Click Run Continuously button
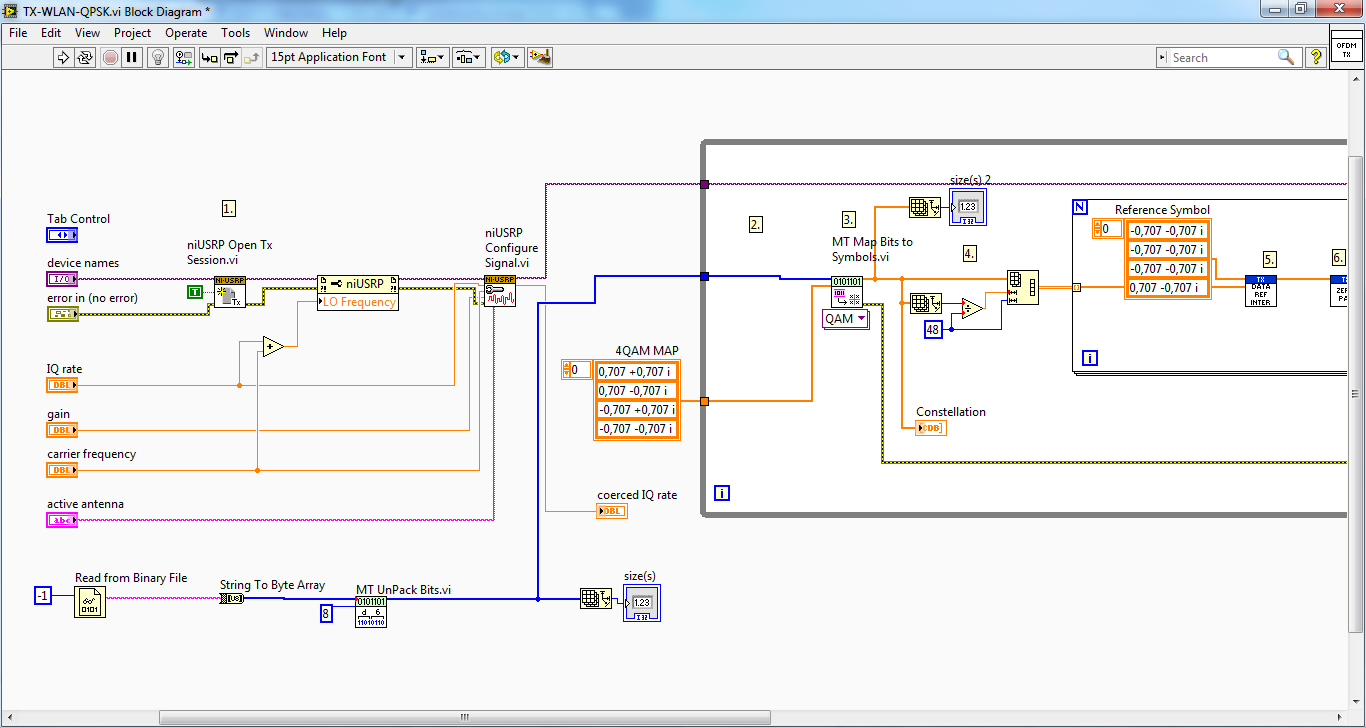The image size is (1366, 728). pyautogui.click(x=86, y=57)
